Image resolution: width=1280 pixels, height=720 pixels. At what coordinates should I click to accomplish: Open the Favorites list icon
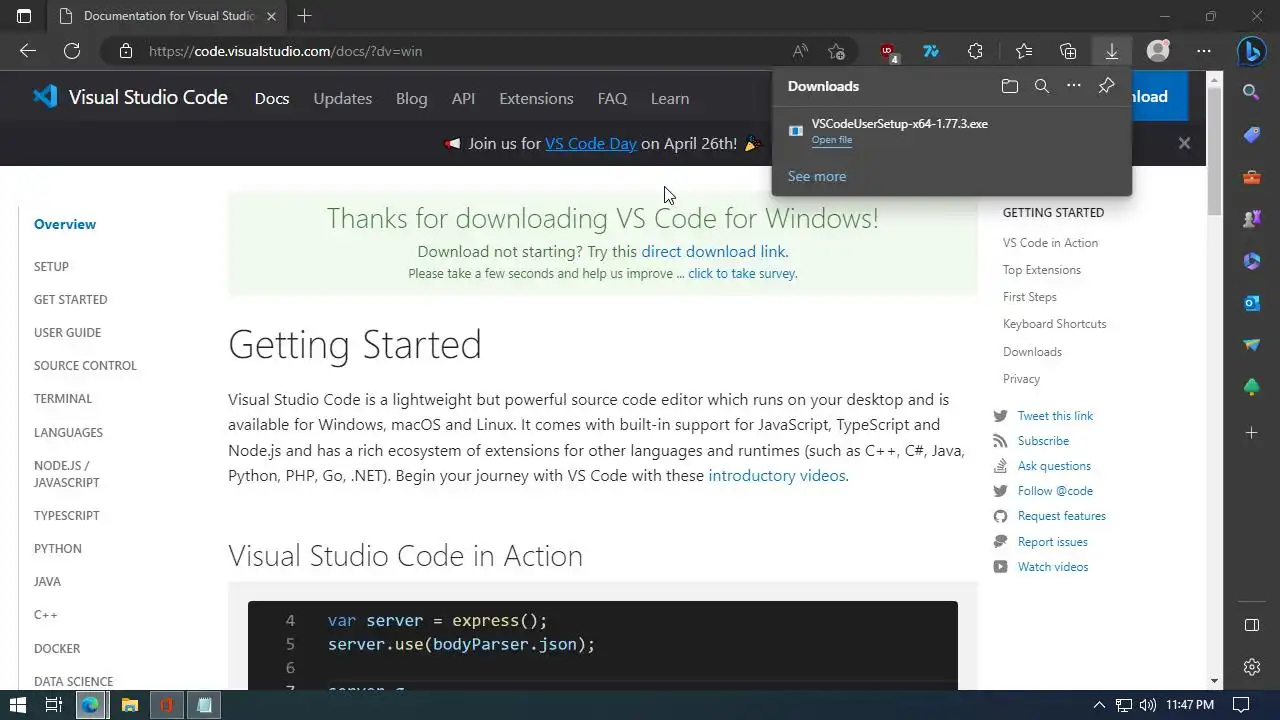click(1023, 51)
